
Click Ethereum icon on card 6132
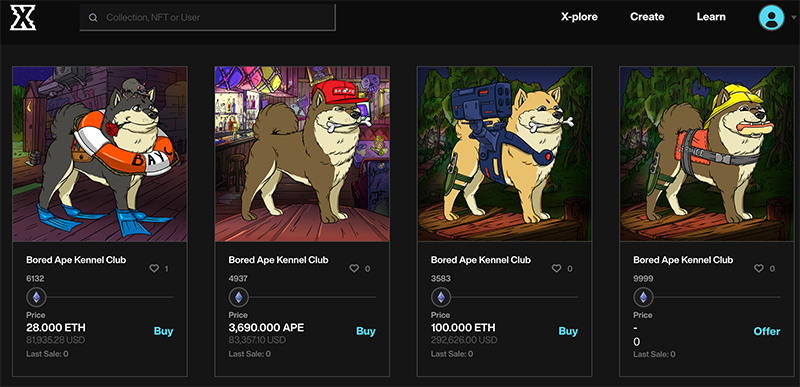pyautogui.click(x=36, y=297)
